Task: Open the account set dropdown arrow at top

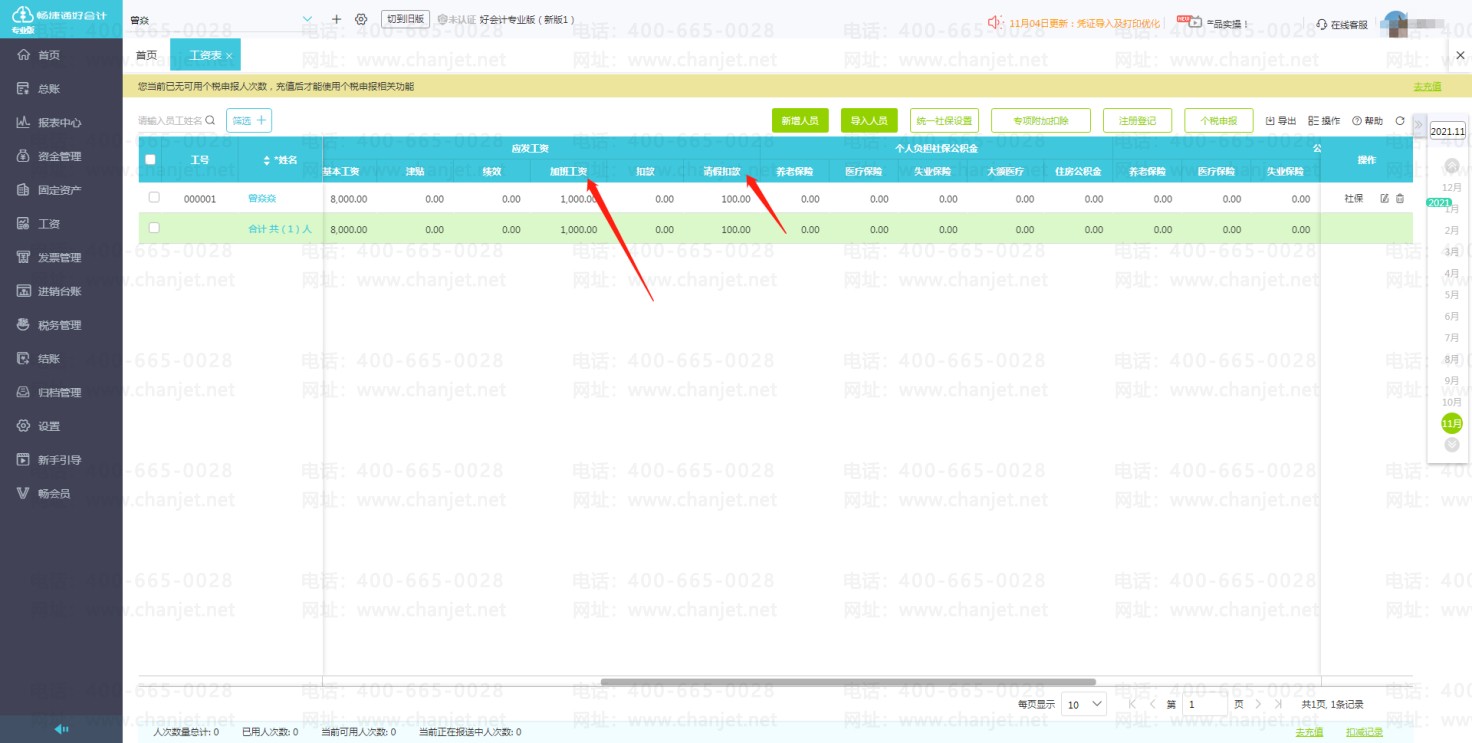Action: pyautogui.click(x=307, y=20)
